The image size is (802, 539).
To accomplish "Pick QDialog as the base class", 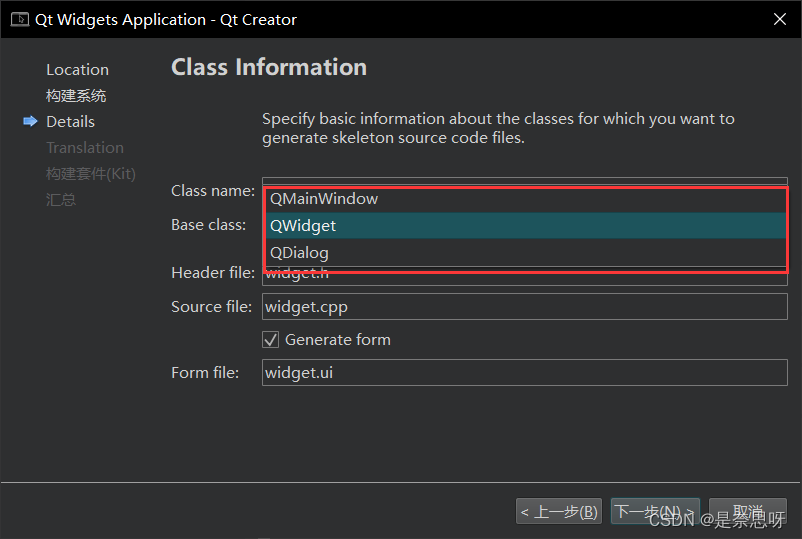I will pos(526,253).
